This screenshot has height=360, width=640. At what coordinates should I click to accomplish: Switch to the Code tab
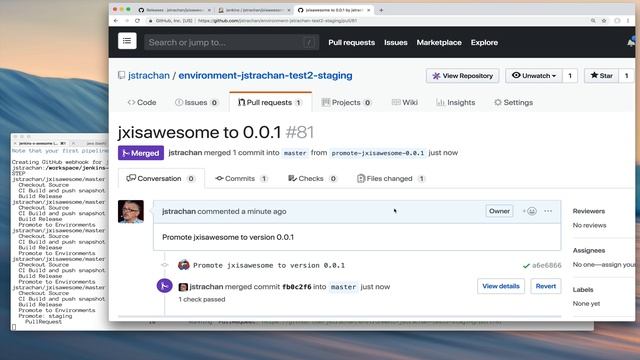tap(142, 102)
